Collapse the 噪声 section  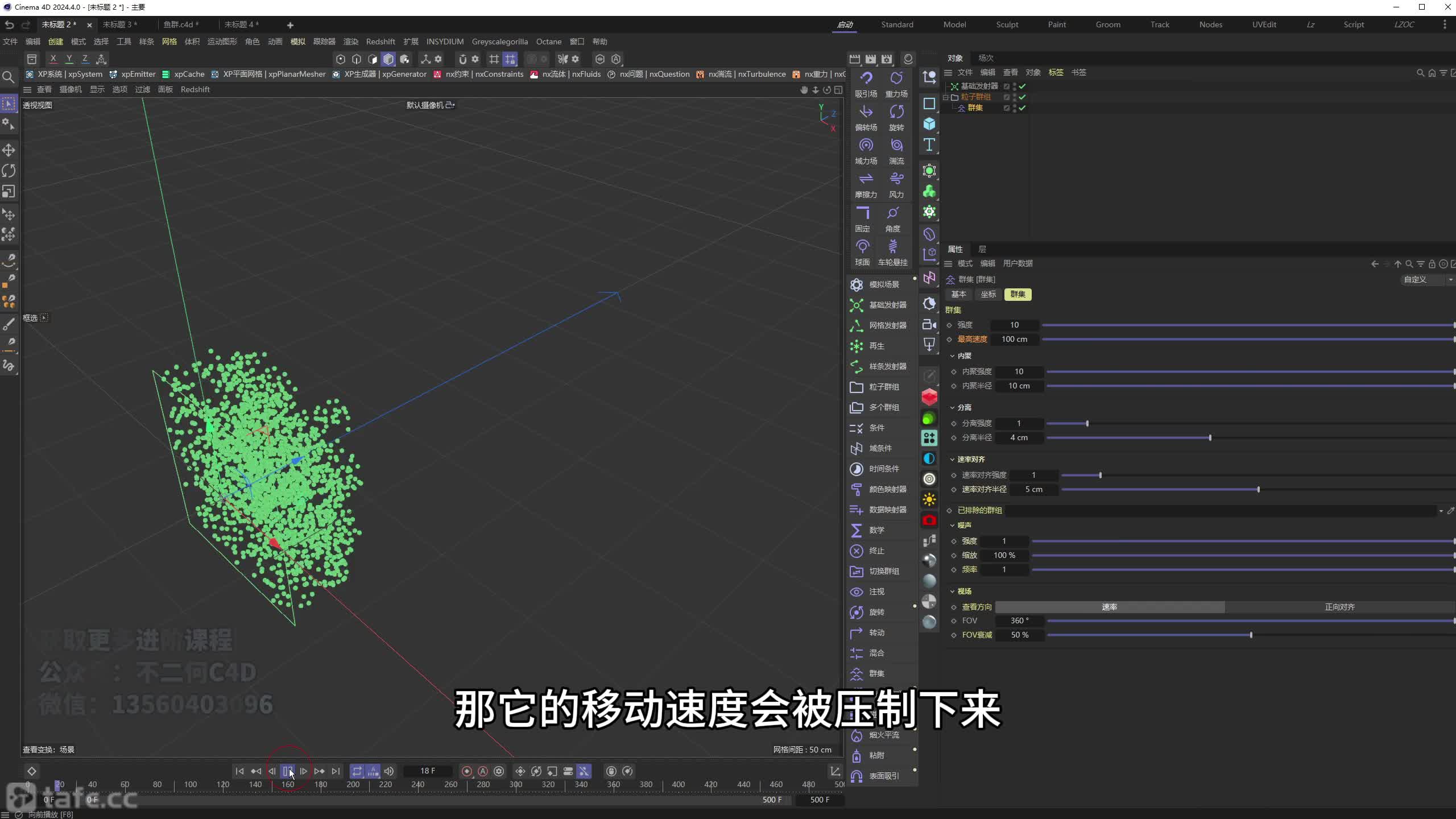click(x=952, y=526)
